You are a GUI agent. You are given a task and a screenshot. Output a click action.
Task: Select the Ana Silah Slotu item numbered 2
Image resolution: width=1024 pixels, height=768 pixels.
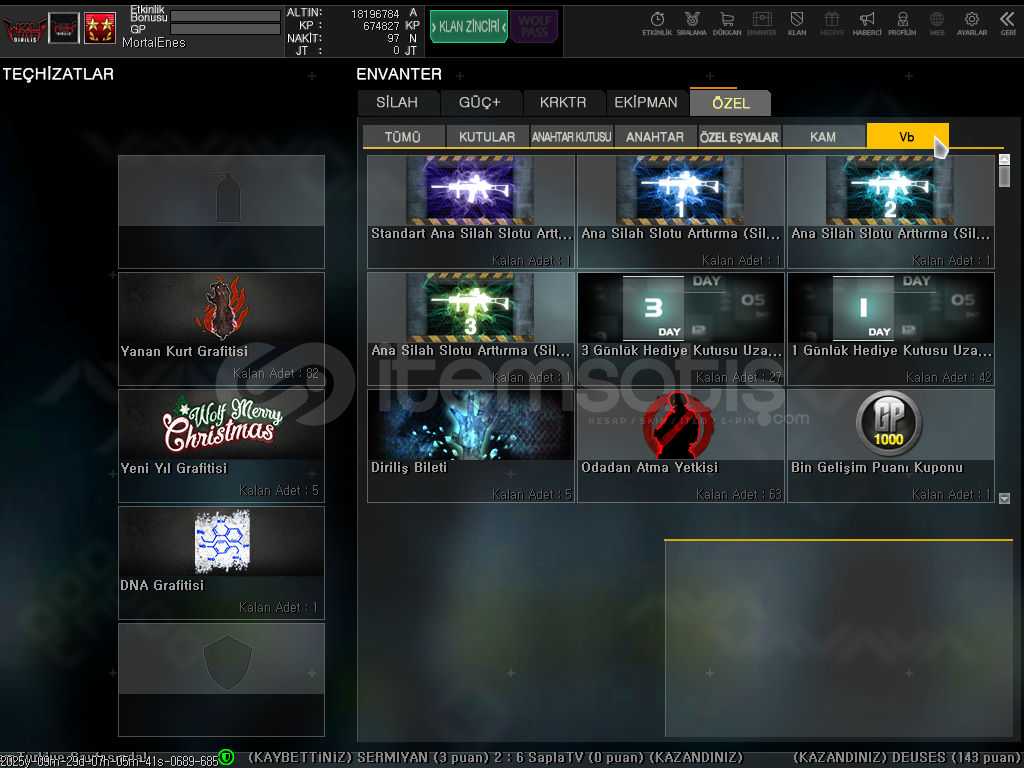tap(891, 212)
